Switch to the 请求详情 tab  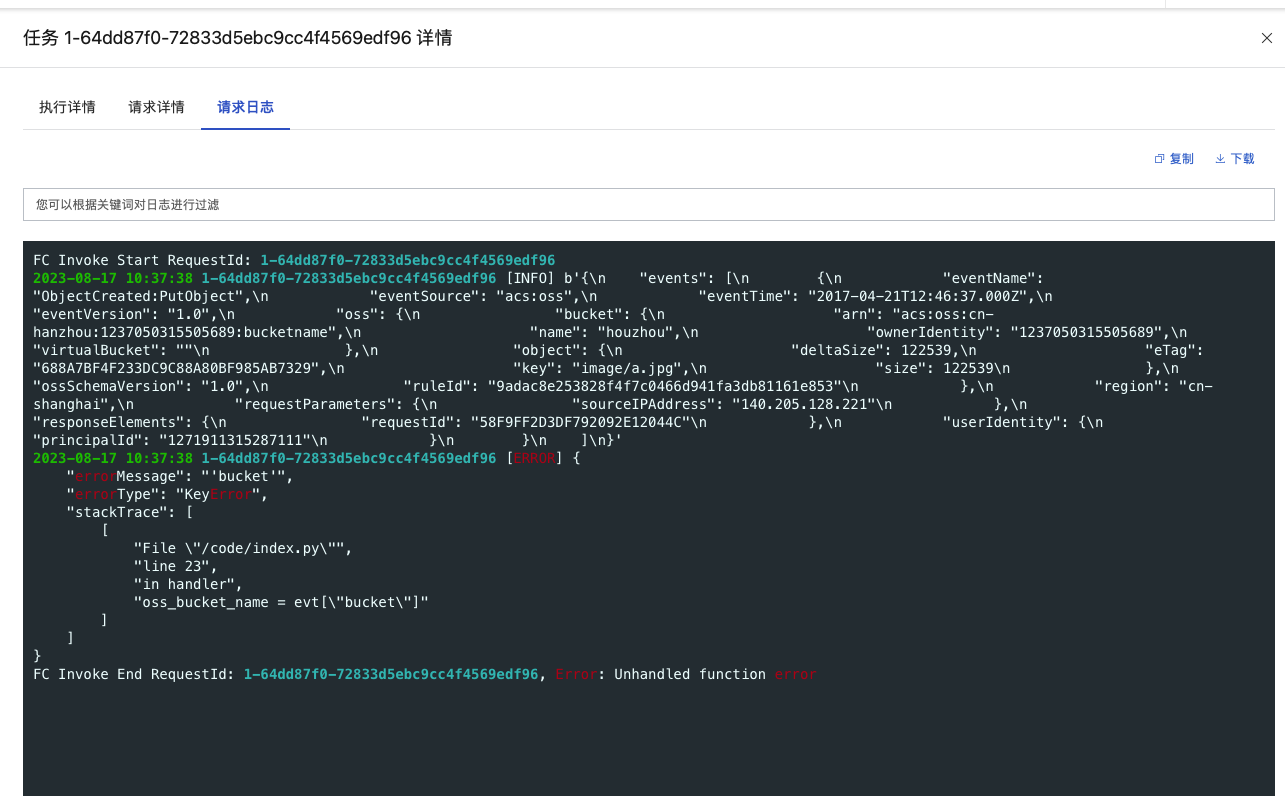[156, 107]
